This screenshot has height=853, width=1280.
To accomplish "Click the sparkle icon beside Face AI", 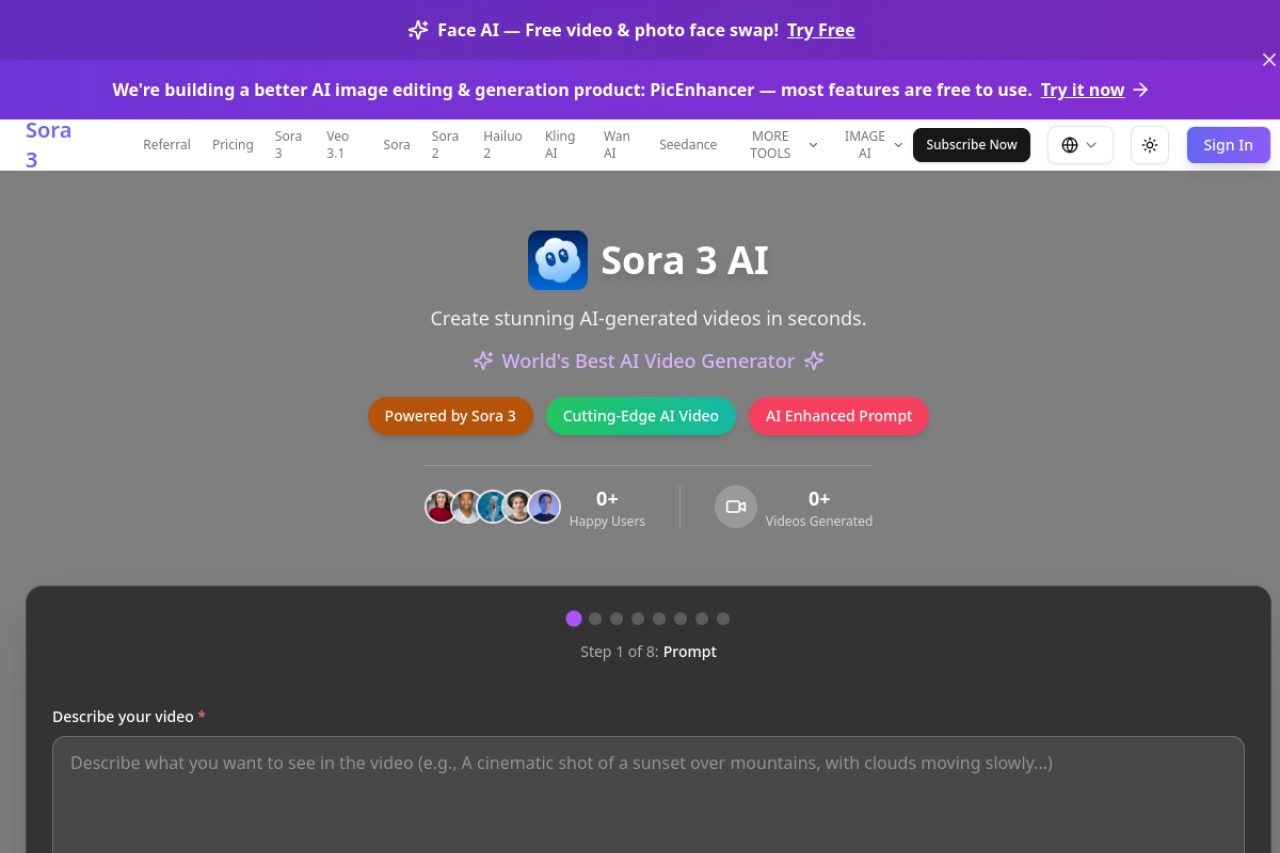I will coord(418,30).
